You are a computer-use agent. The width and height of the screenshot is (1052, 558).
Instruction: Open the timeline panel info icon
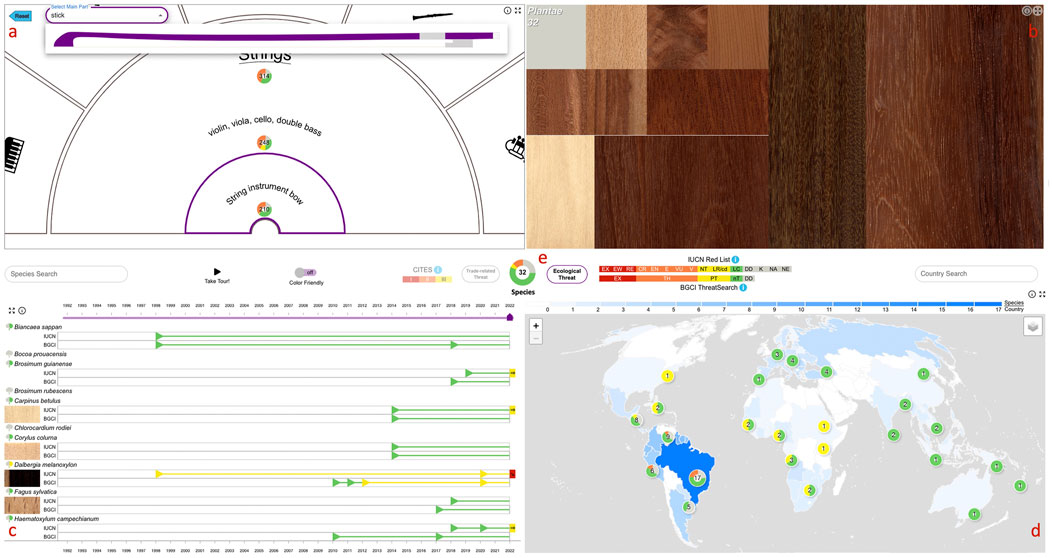point(22,311)
